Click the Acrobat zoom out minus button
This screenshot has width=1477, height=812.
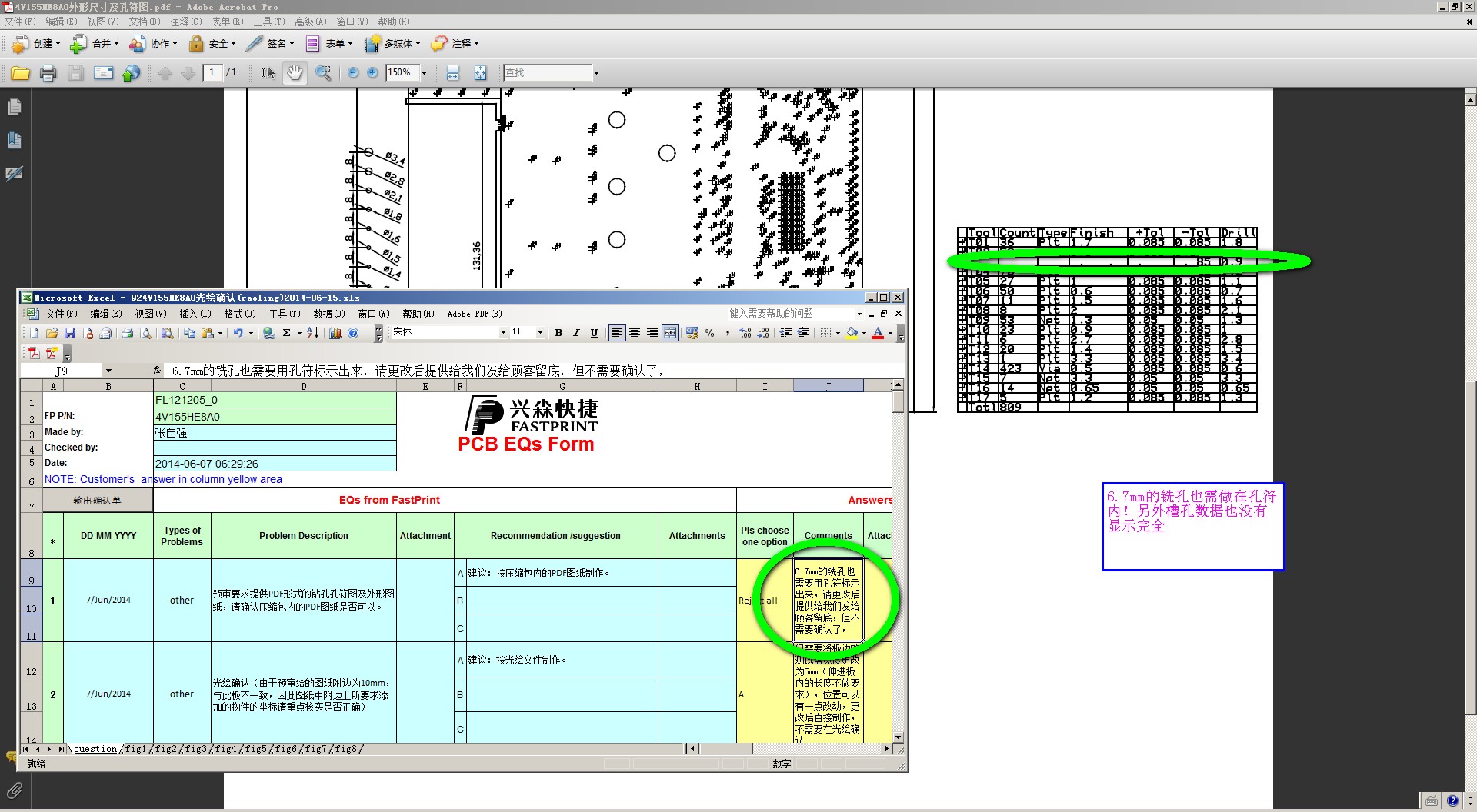point(353,73)
